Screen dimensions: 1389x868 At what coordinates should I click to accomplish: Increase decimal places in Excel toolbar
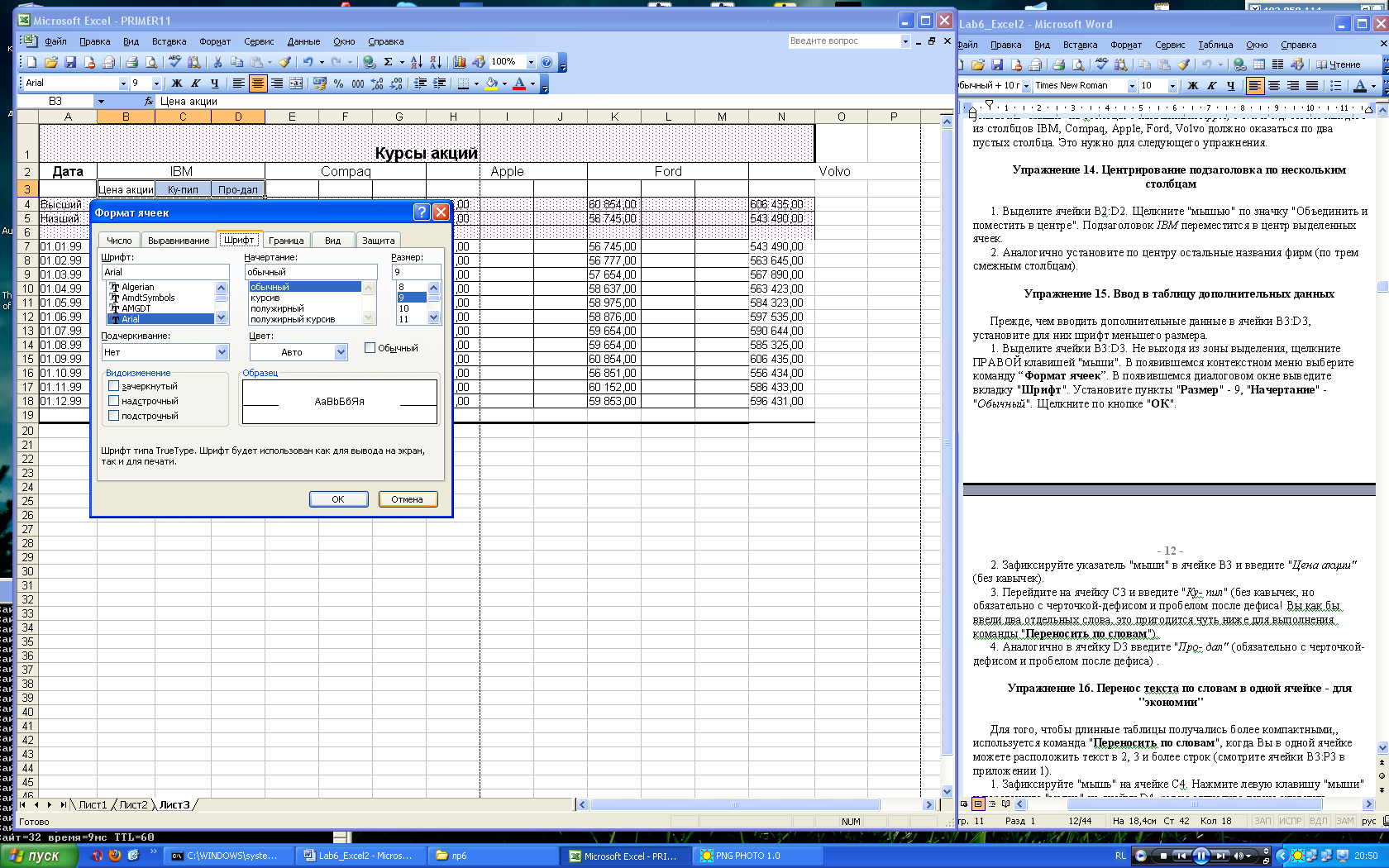pos(378,83)
